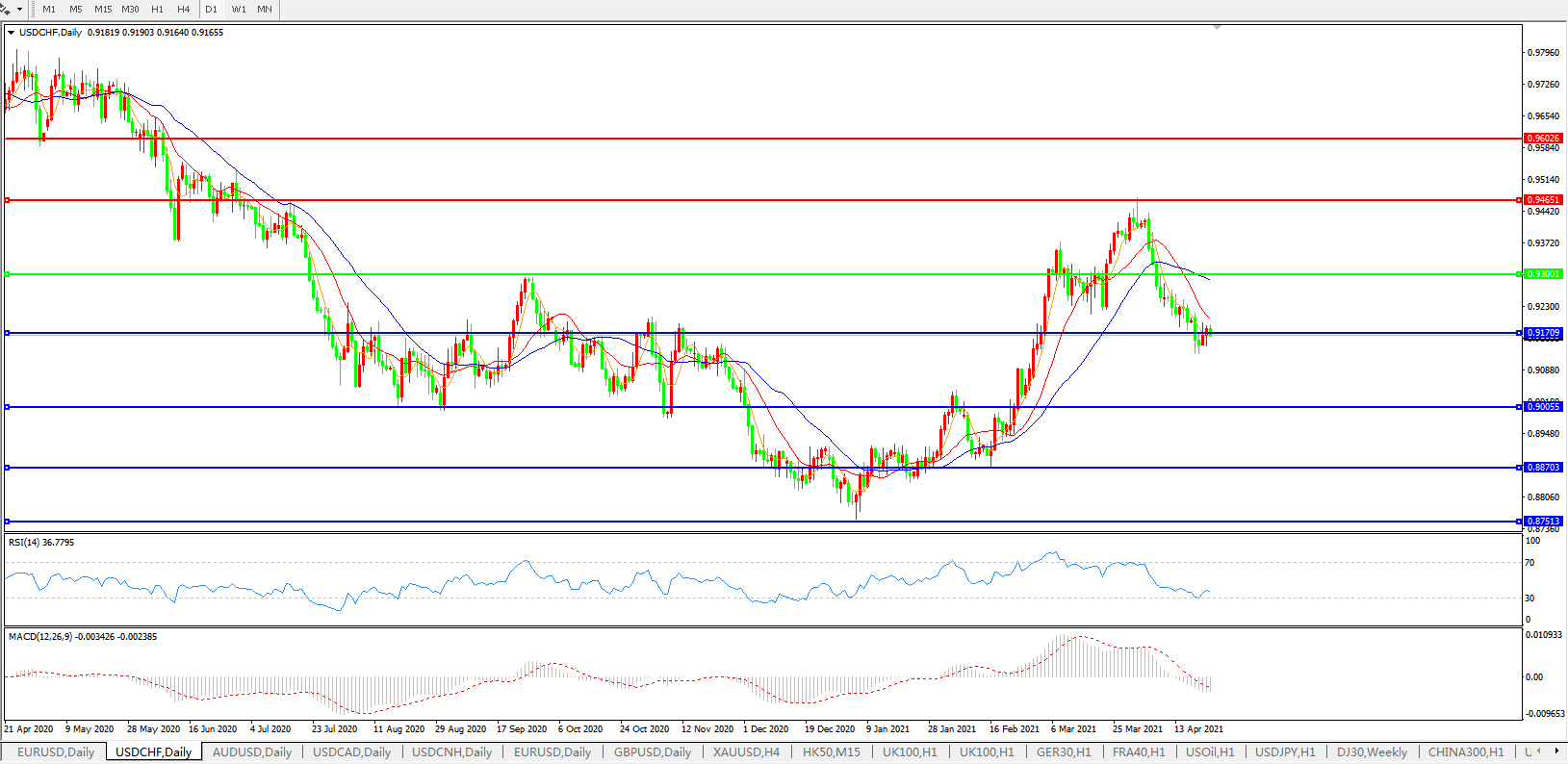Image resolution: width=1568 pixels, height=764 pixels.
Task: Expand the USDCHF,Daily chart title triangle
Action: (x=11, y=33)
